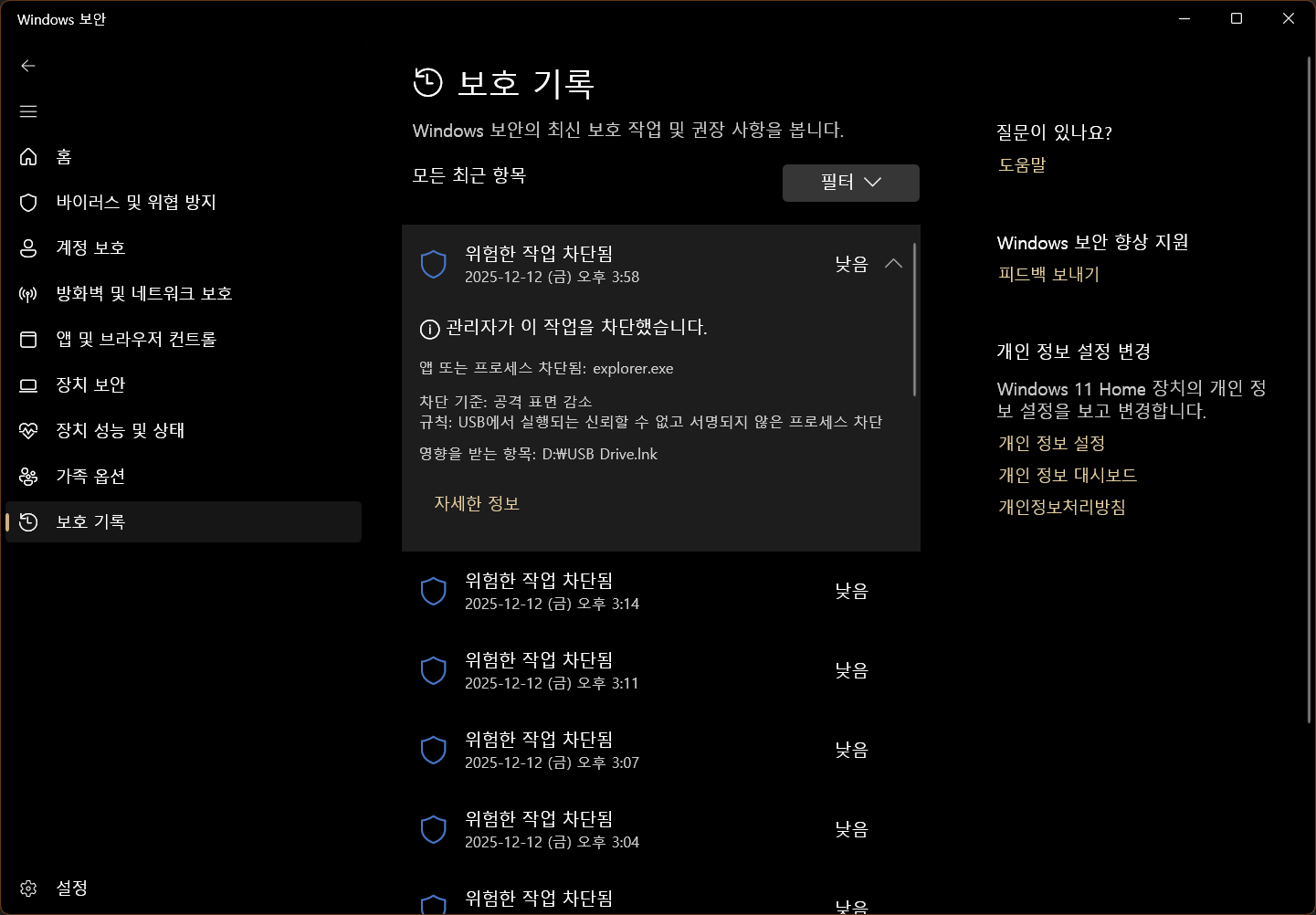Click the history clock icon in page title
The image size is (1316, 915).
(x=427, y=82)
